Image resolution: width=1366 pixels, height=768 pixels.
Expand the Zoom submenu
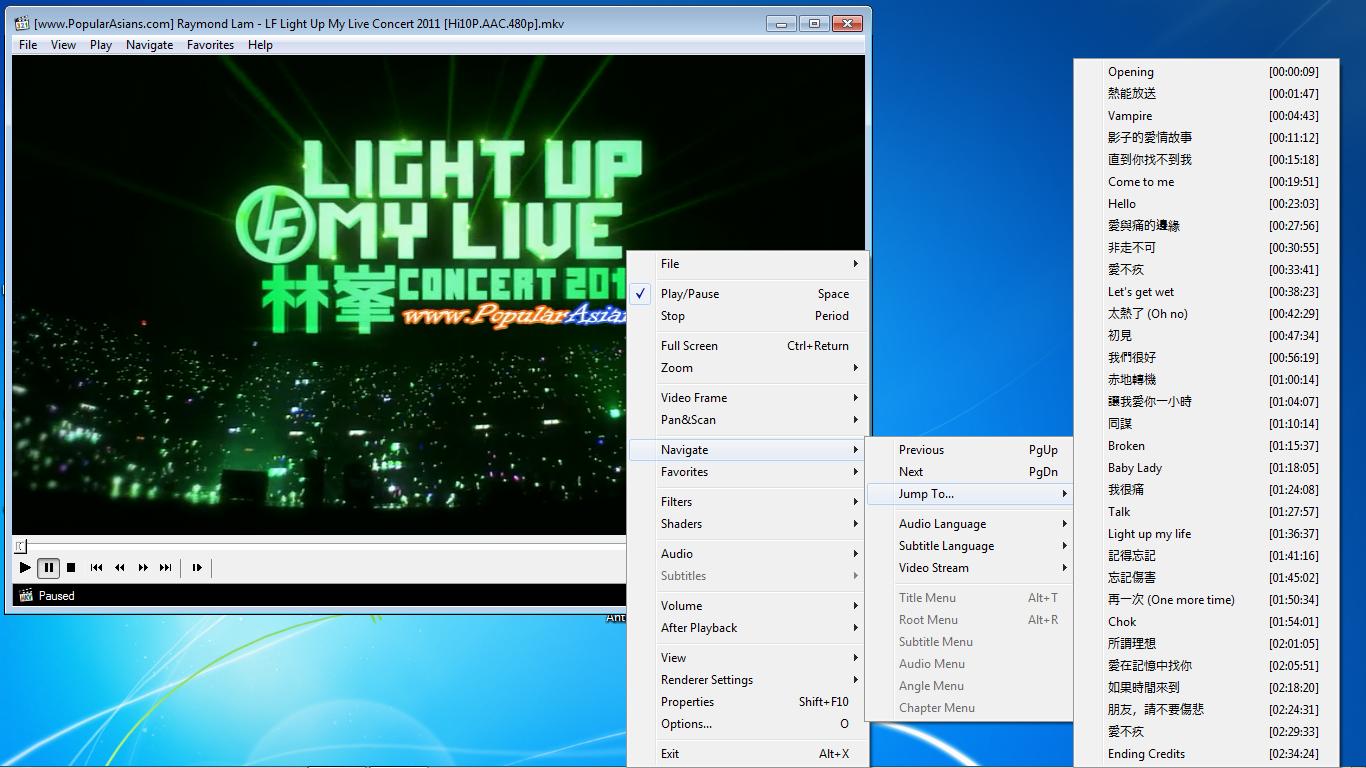tap(747, 368)
